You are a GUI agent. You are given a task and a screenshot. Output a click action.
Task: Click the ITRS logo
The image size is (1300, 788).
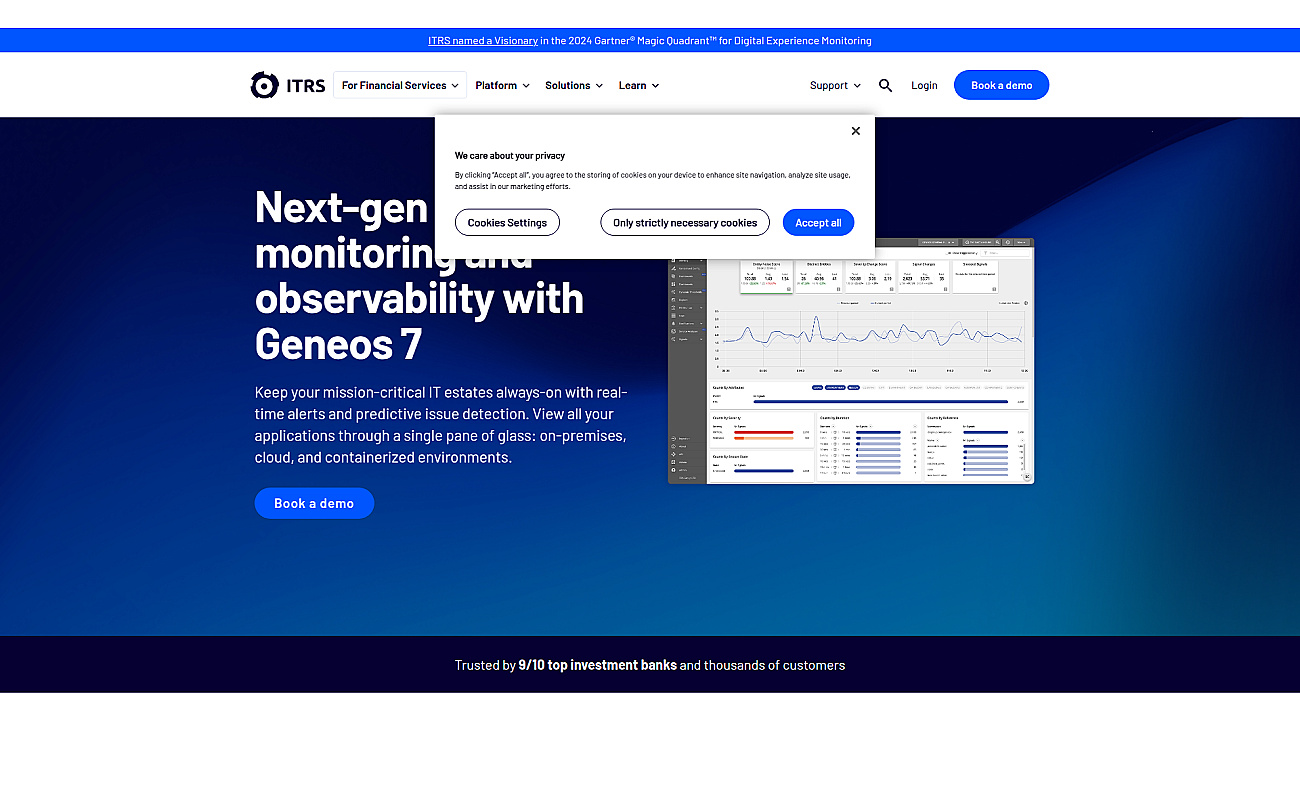point(288,85)
